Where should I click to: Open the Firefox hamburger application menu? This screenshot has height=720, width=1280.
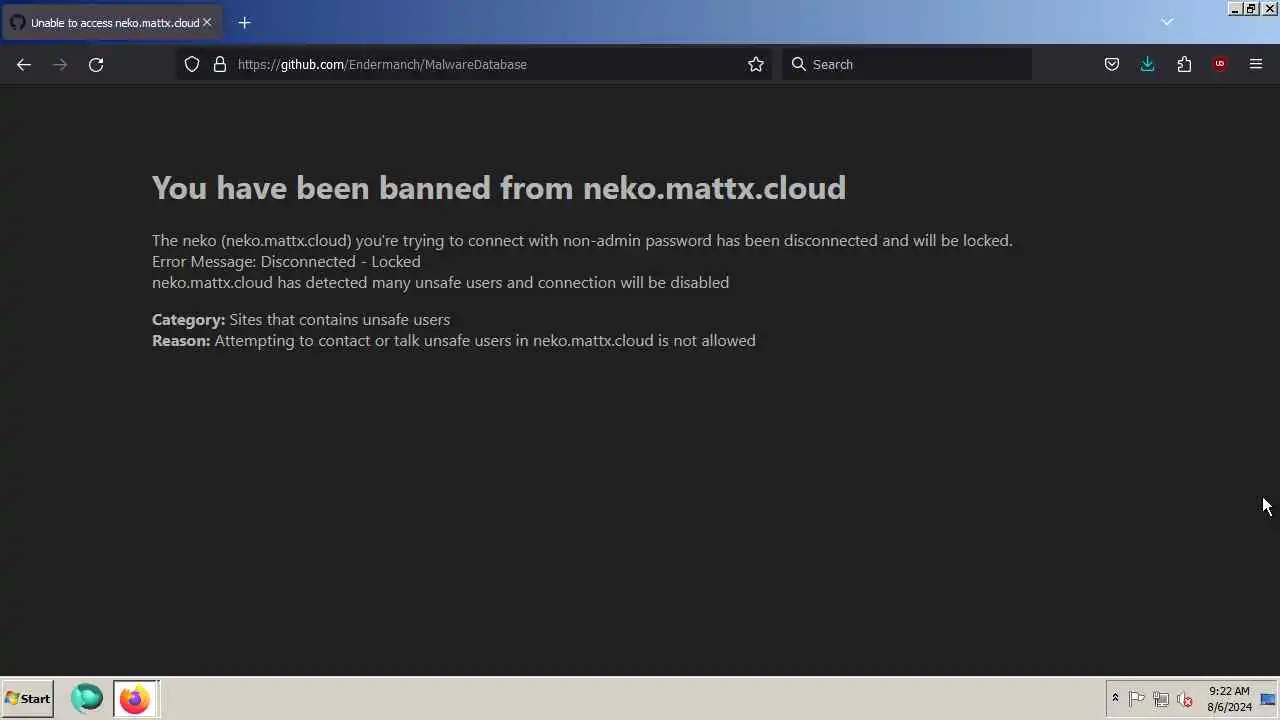point(1256,64)
